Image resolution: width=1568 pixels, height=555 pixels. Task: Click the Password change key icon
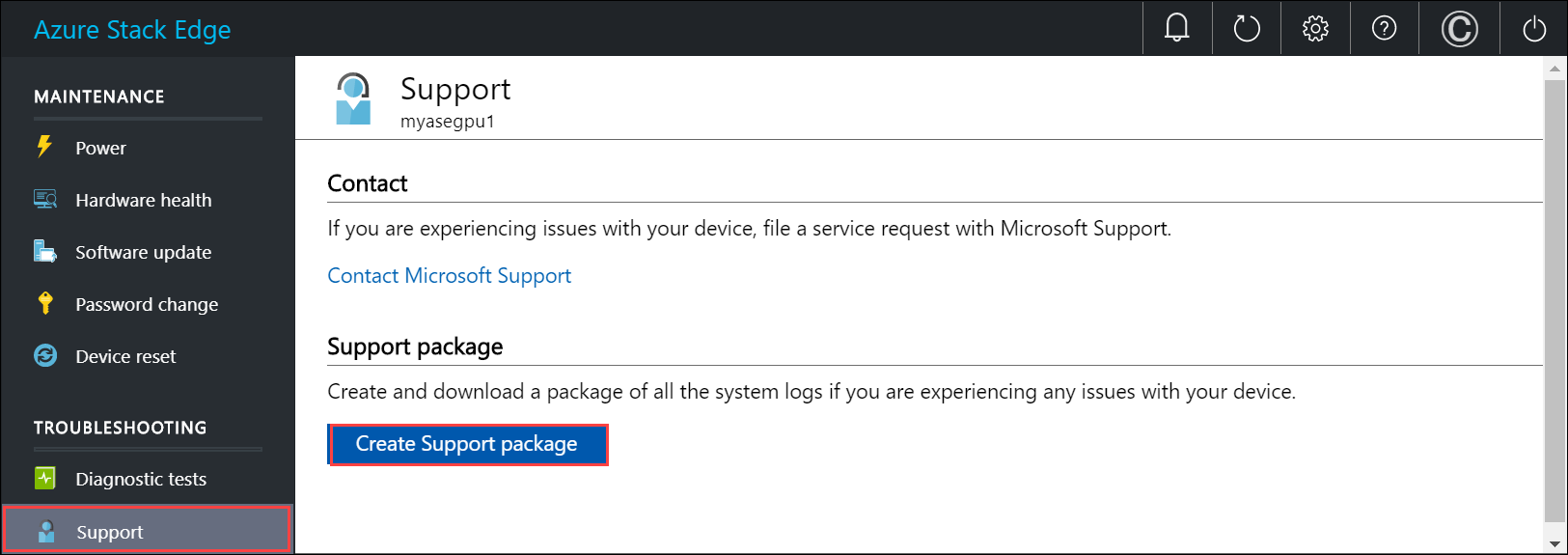[x=45, y=303]
